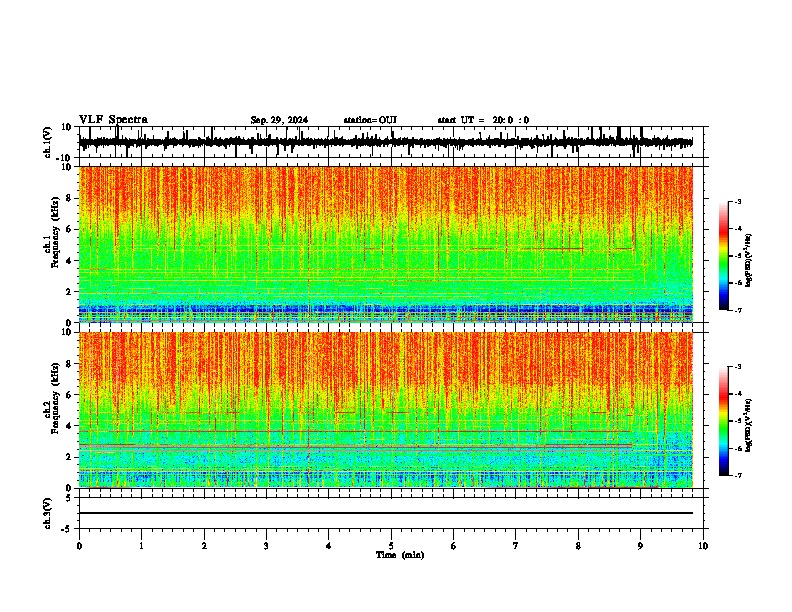Click the 6 kHz tick on ch.1 spectrogram
The width and height of the screenshot is (792, 612).
point(69,229)
